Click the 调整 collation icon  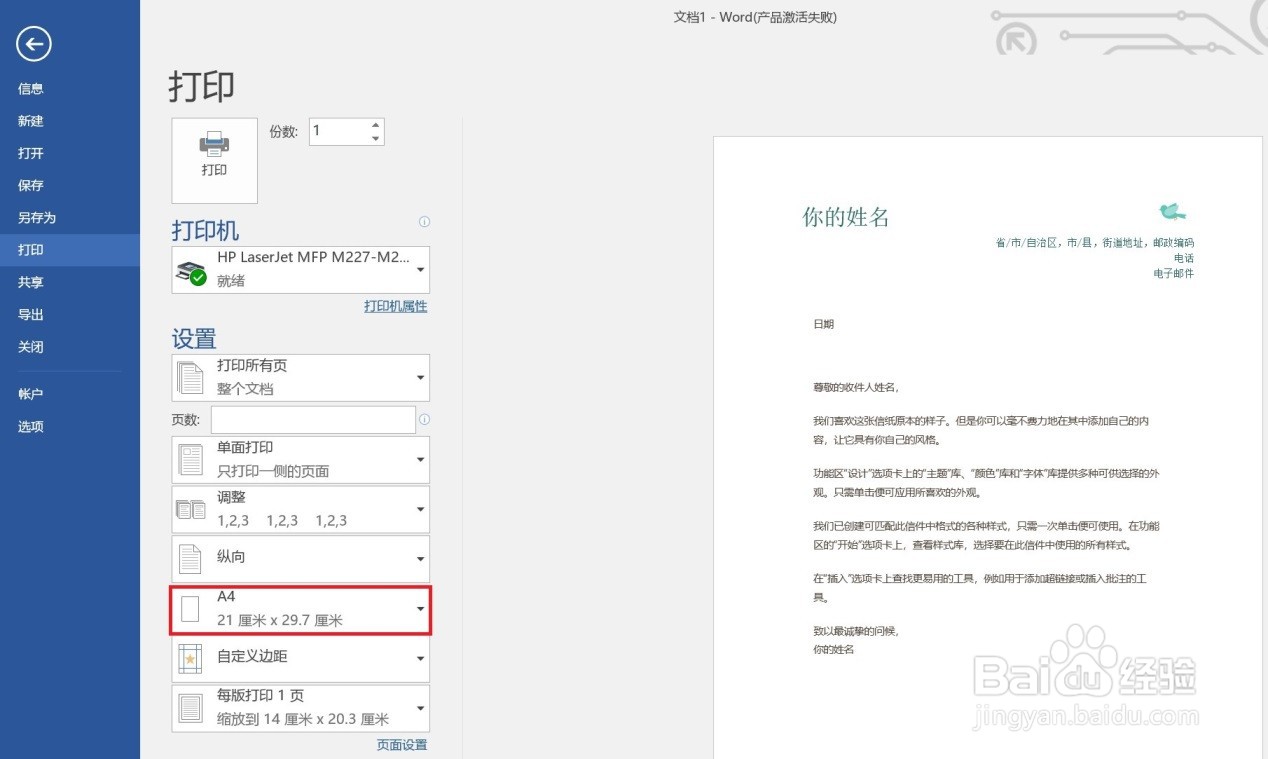tap(190, 508)
